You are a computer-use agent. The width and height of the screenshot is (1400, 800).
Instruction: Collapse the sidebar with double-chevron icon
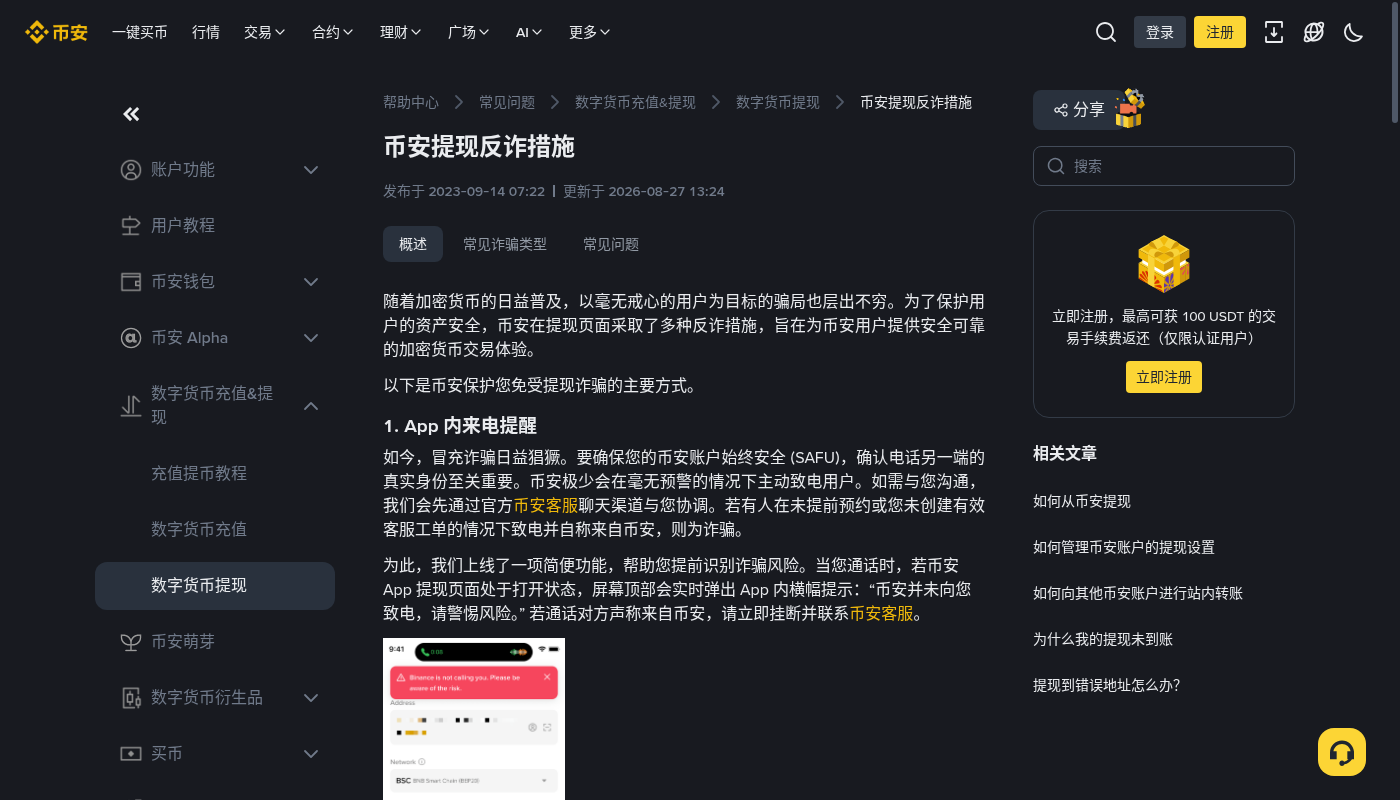coord(131,114)
